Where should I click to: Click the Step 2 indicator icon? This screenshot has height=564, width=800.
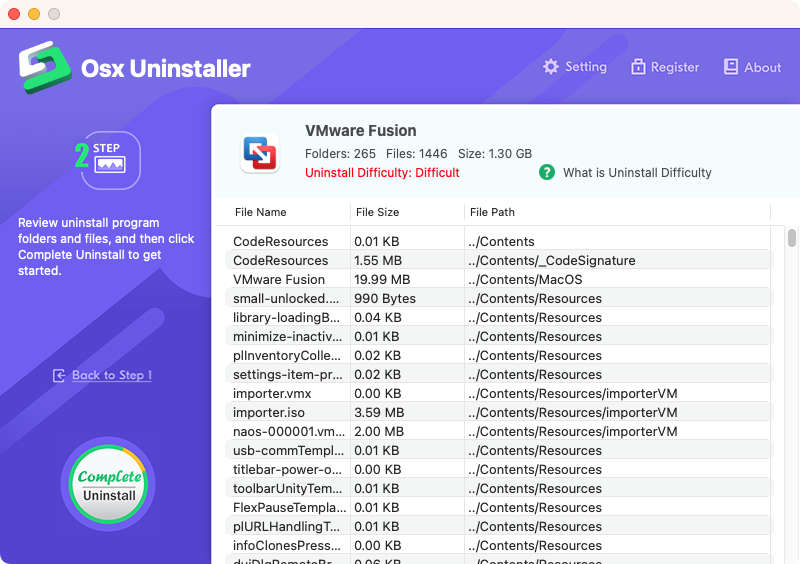[108, 160]
